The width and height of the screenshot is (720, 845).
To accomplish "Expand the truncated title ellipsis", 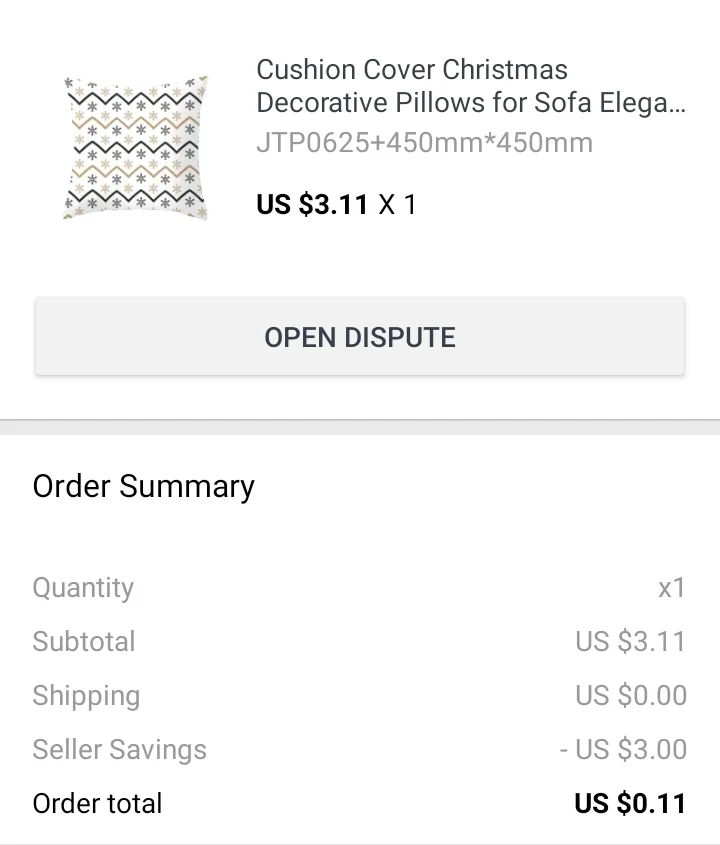I will tap(675, 104).
